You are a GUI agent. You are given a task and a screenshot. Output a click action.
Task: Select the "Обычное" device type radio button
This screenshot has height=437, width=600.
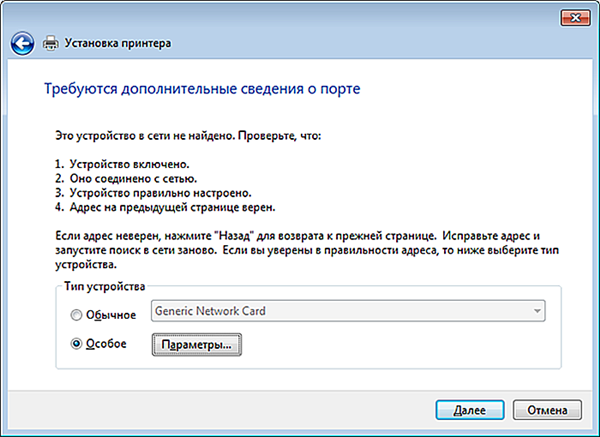pos(77,315)
